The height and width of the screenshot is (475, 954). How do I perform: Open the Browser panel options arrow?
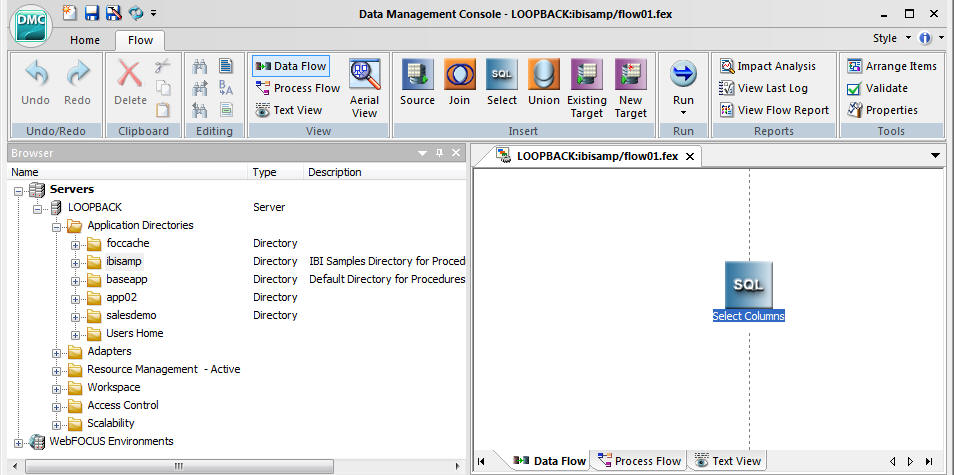click(x=423, y=153)
